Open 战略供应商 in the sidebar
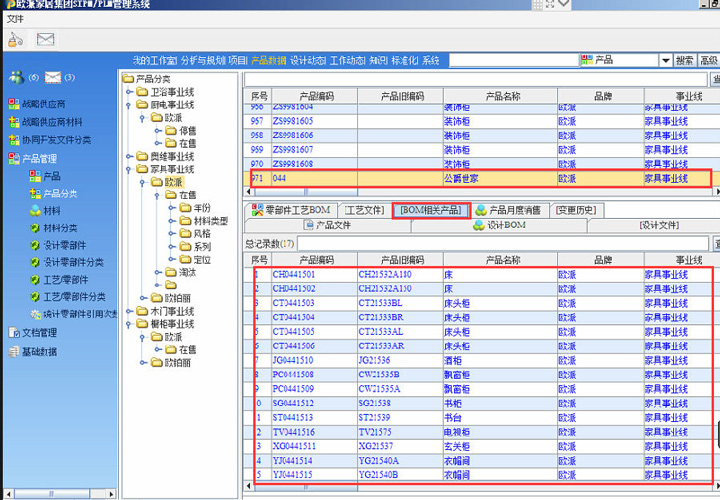 tap(43, 104)
